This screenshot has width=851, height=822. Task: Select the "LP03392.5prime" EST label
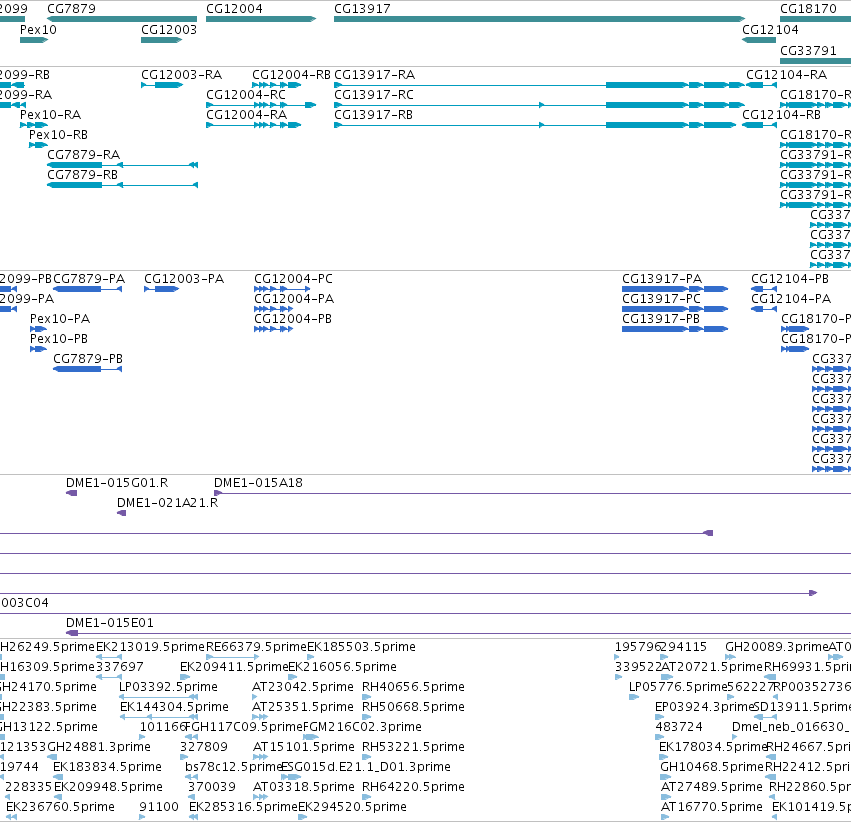point(168,686)
